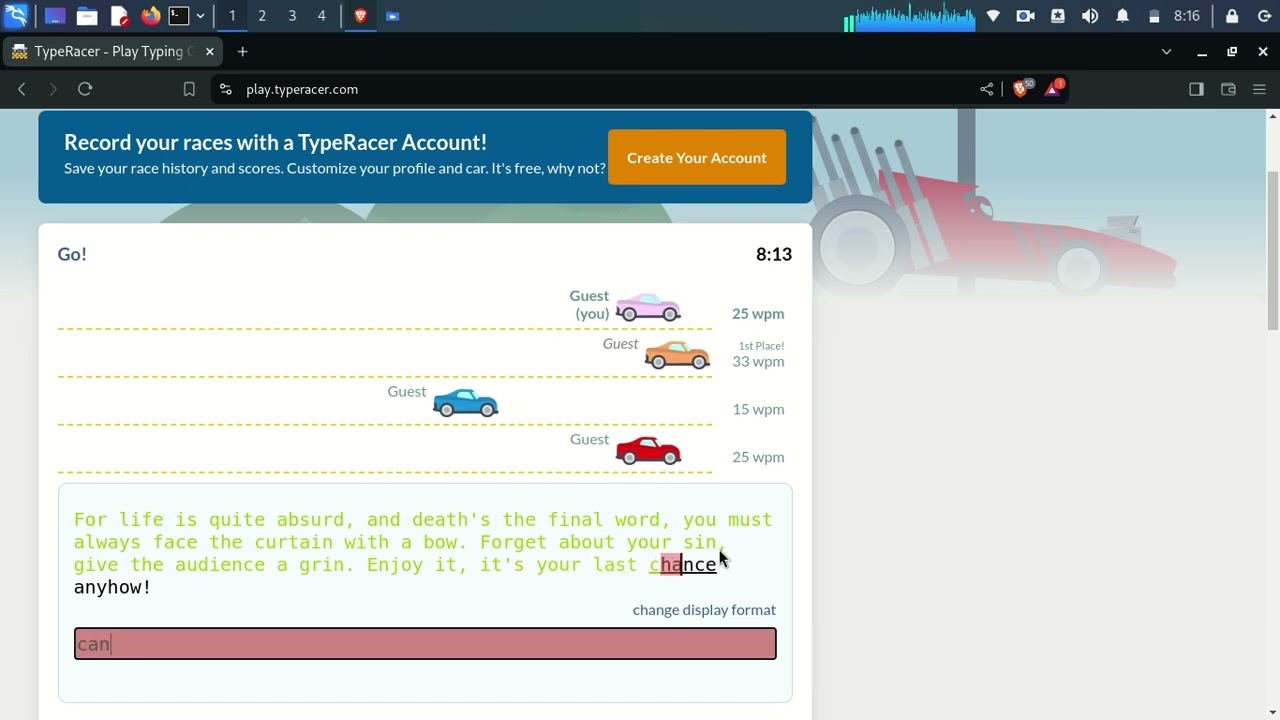Open the Kali Linux applications menu
The image size is (1280, 720).
[16, 16]
